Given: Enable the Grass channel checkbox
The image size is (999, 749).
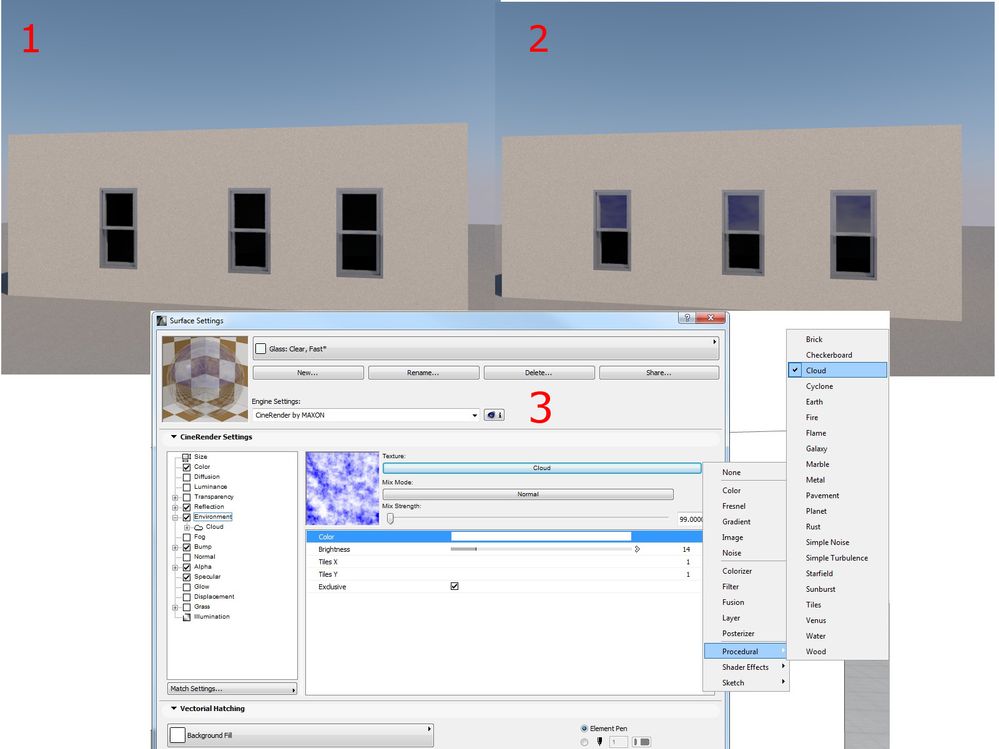Looking at the screenshot, I should click(187, 607).
